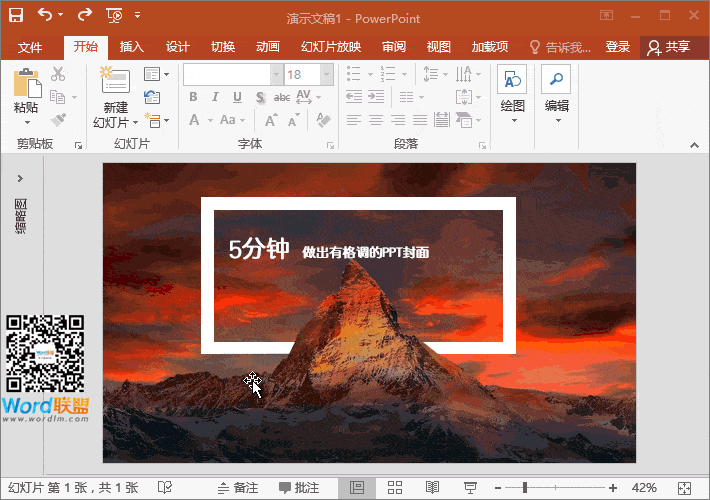This screenshot has width=710, height=500.
Task: Expand the thumbnail pane chevron
Action: coord(20,178)
